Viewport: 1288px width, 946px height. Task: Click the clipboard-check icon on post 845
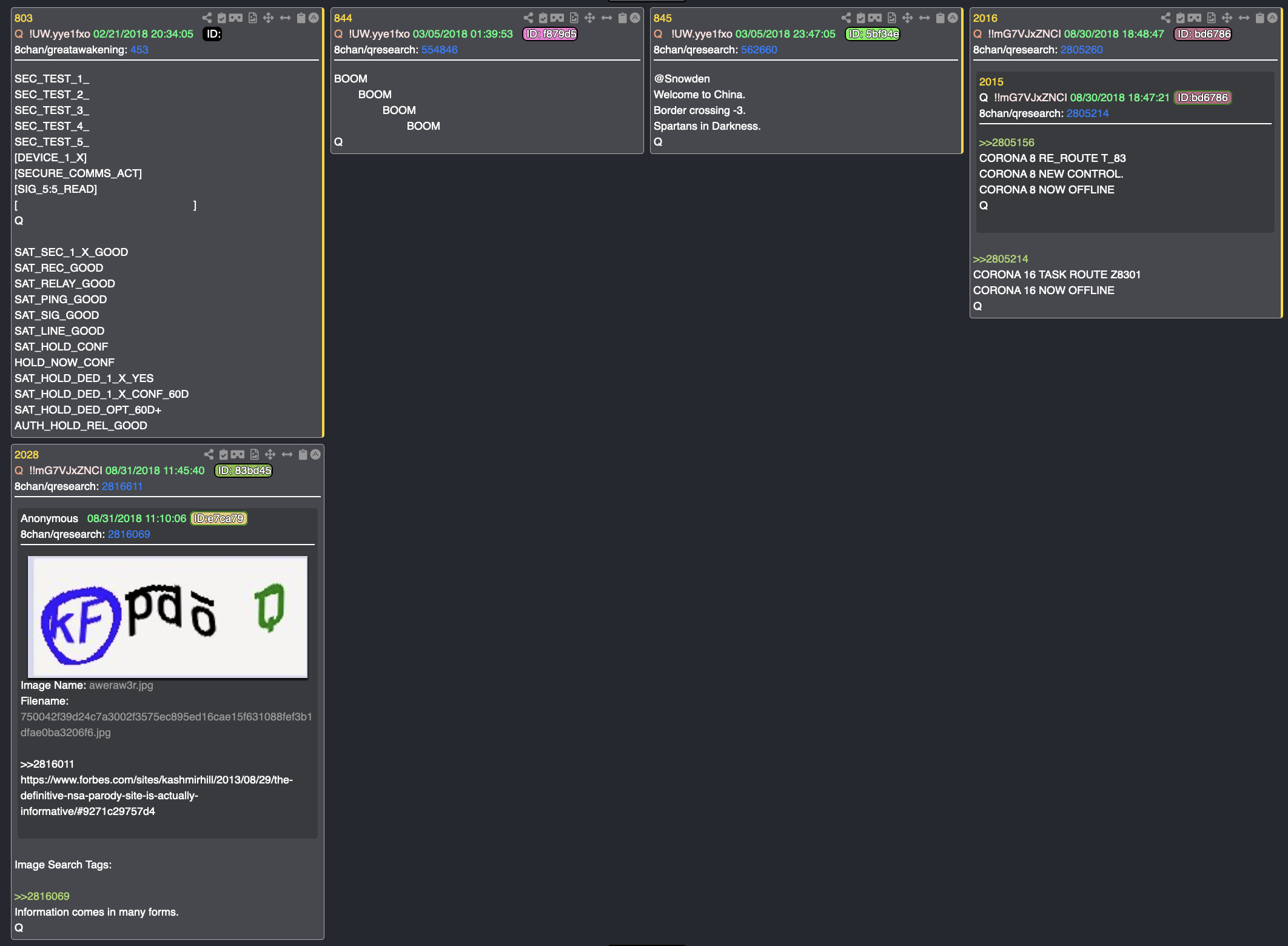tap(861, 18)
